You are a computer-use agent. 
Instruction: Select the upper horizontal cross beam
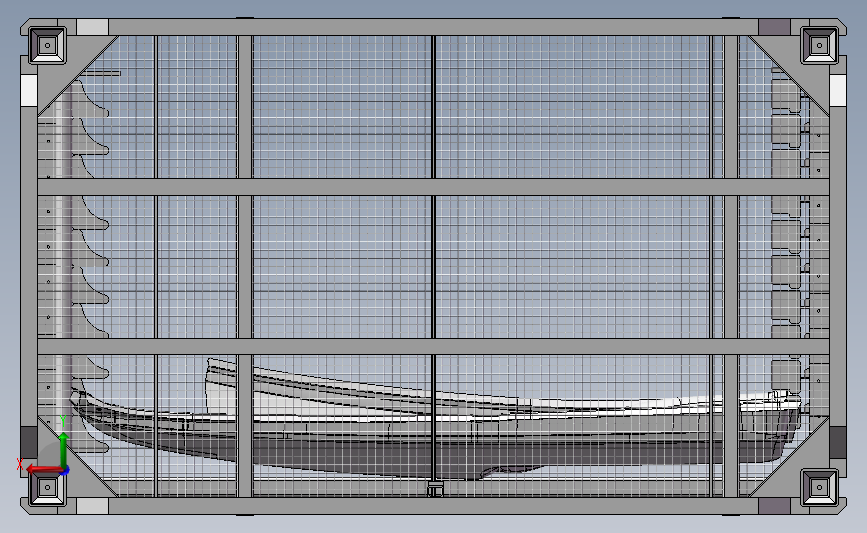[x=434, y=187]
